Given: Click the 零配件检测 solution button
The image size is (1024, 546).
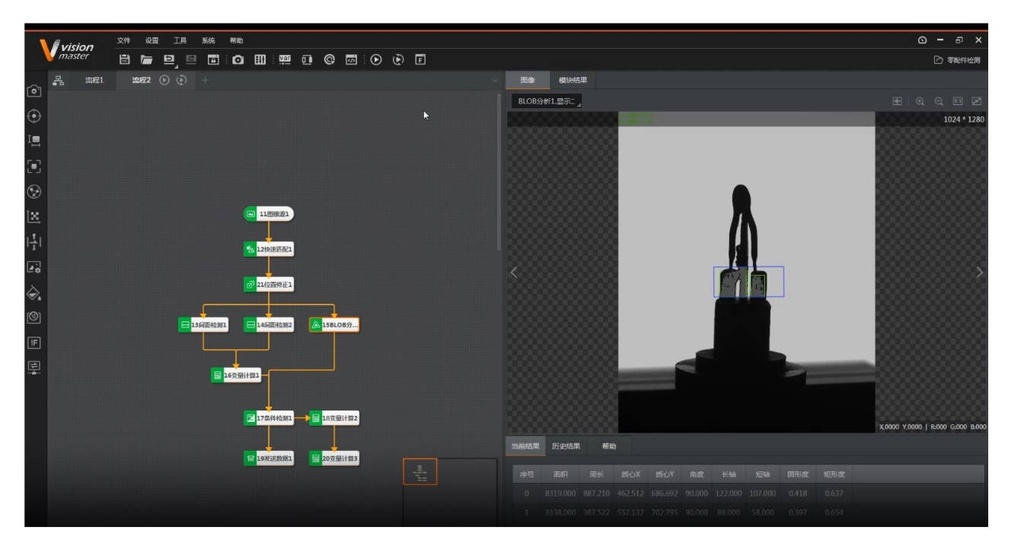Looking at the screenshot, I should click(x=957, y=60).
